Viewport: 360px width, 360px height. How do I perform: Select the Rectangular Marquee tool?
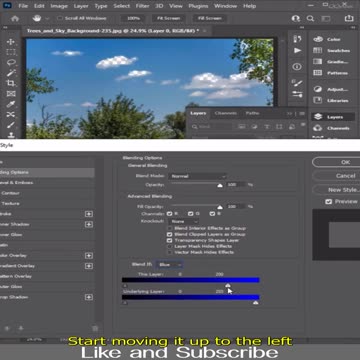click(11, 52)
